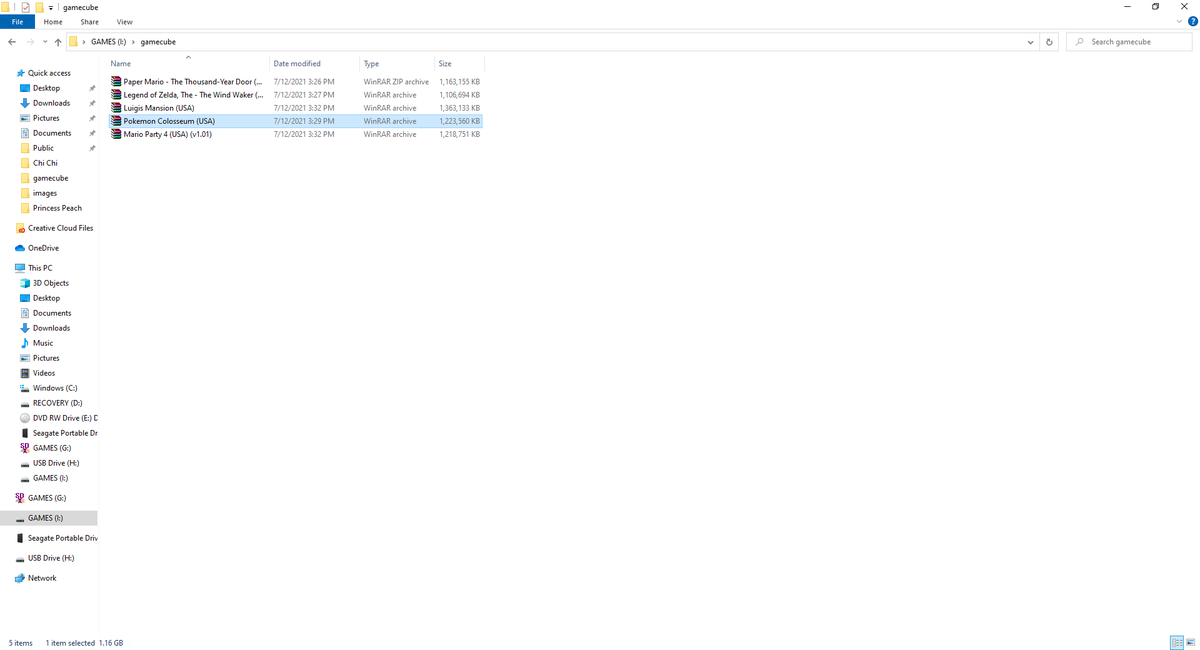Open OneDrive in the navigation pane

(x=43, y=248)
